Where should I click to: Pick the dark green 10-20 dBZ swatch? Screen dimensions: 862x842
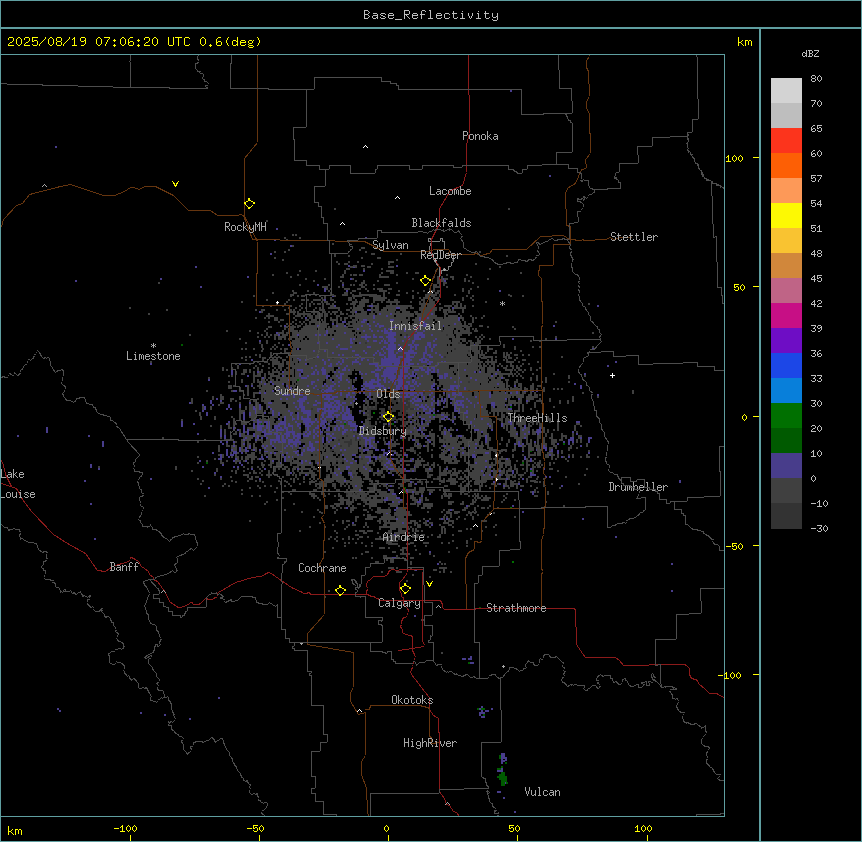click(x=786, y=441)
